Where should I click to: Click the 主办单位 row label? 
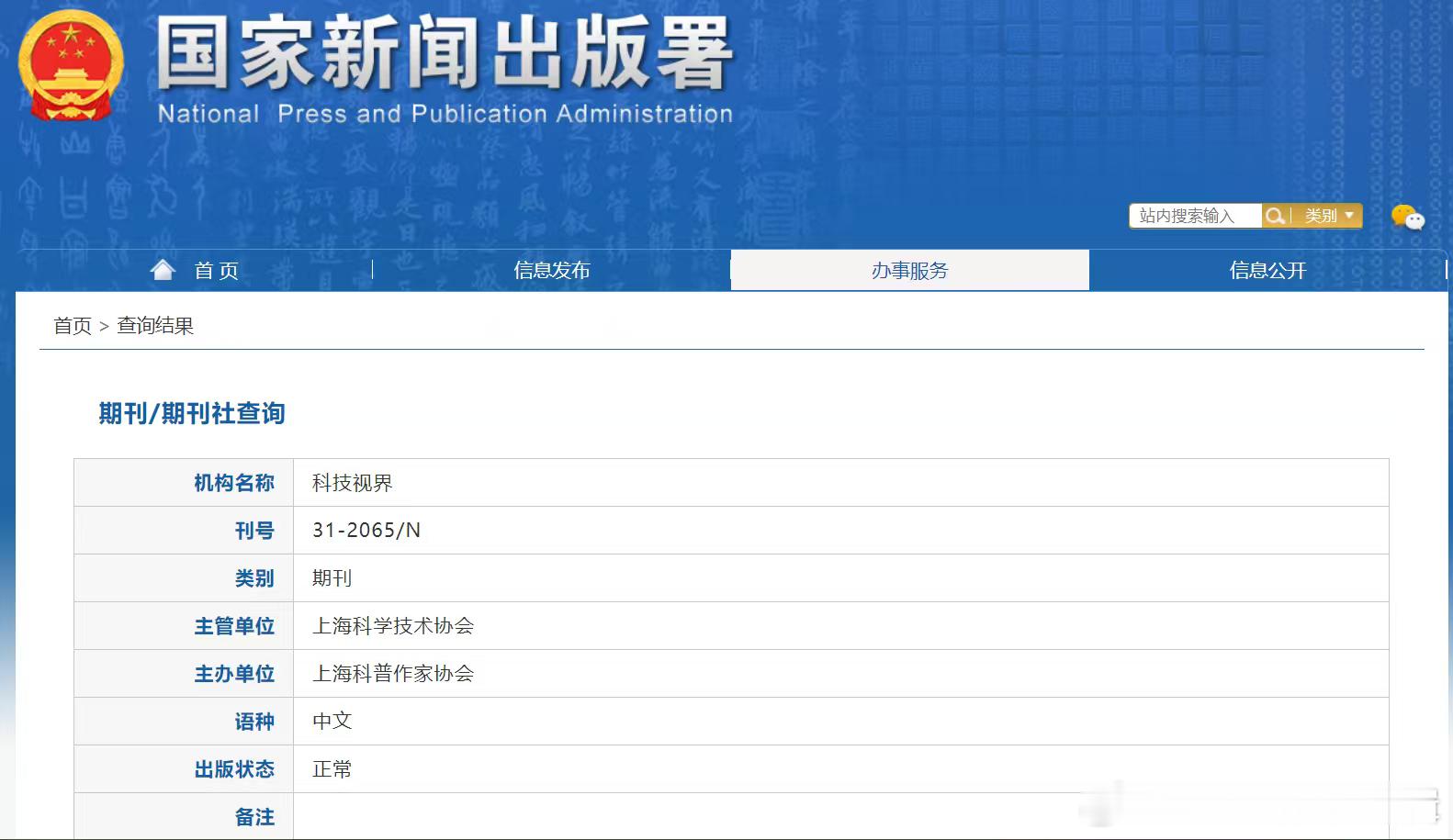point(234,674)
